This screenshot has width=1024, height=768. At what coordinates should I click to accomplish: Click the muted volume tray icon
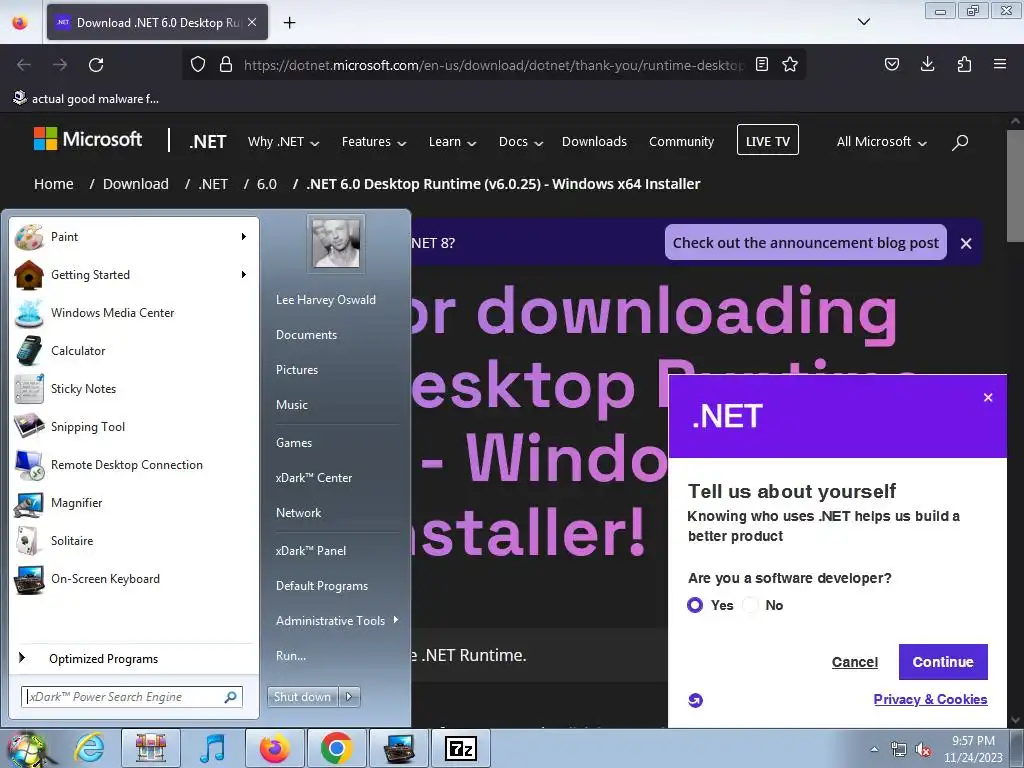(923, 750)
